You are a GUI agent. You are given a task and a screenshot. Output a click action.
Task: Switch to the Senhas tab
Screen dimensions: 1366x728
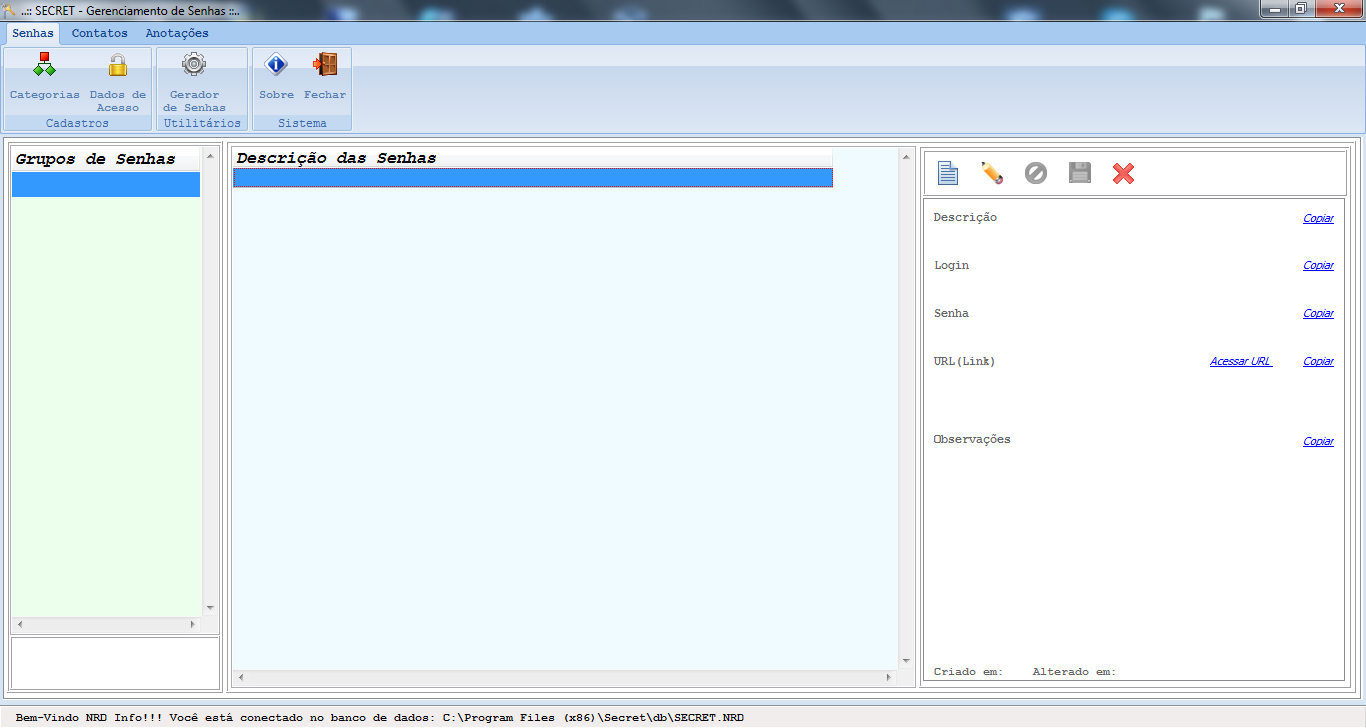coord(33,33)
